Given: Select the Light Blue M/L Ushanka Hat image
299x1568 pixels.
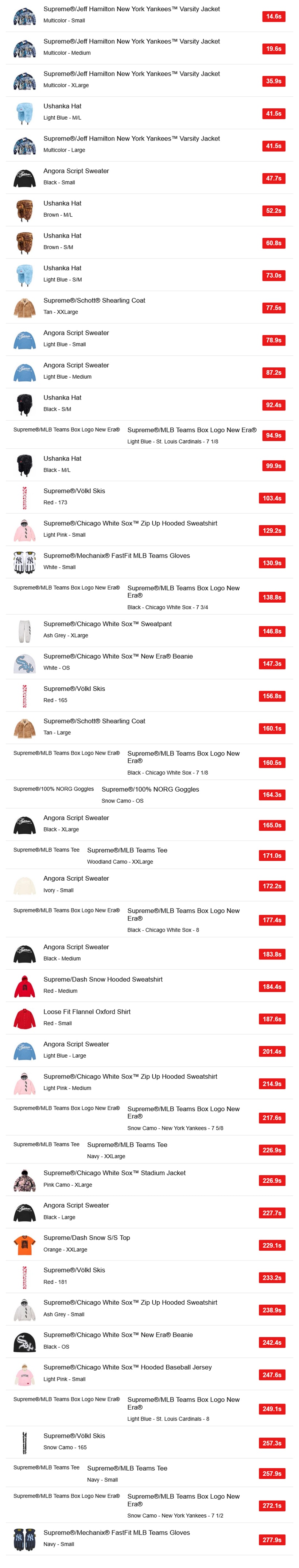Looking at the screenshot, I should [24, 113].
